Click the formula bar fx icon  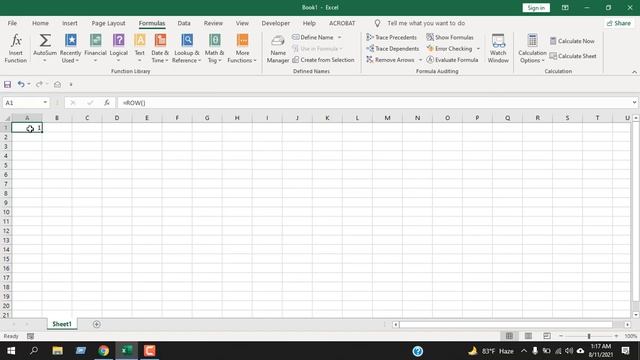click(107, 103)
